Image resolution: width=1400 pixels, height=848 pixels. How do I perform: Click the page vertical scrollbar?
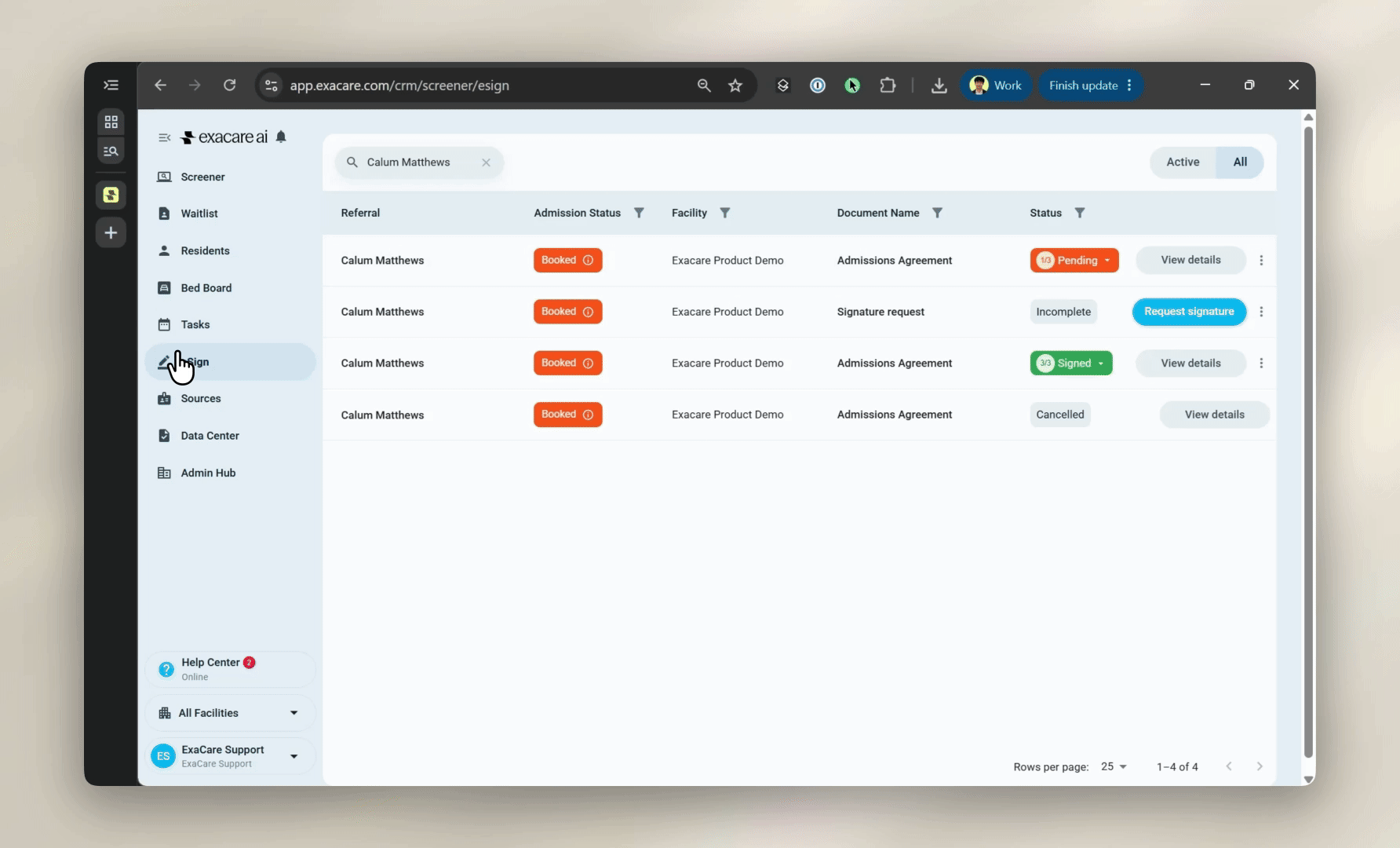(1307, 440)
